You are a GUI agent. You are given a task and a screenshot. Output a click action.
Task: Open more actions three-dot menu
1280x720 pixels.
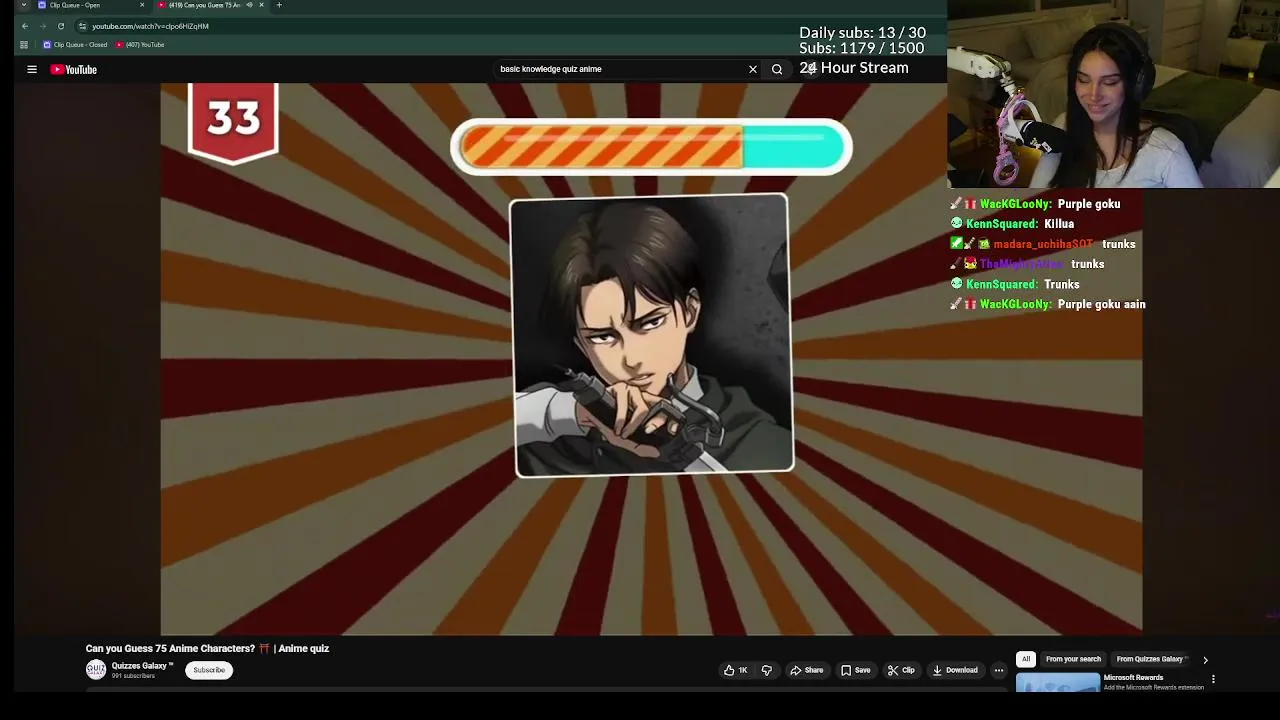click(998, 670)
